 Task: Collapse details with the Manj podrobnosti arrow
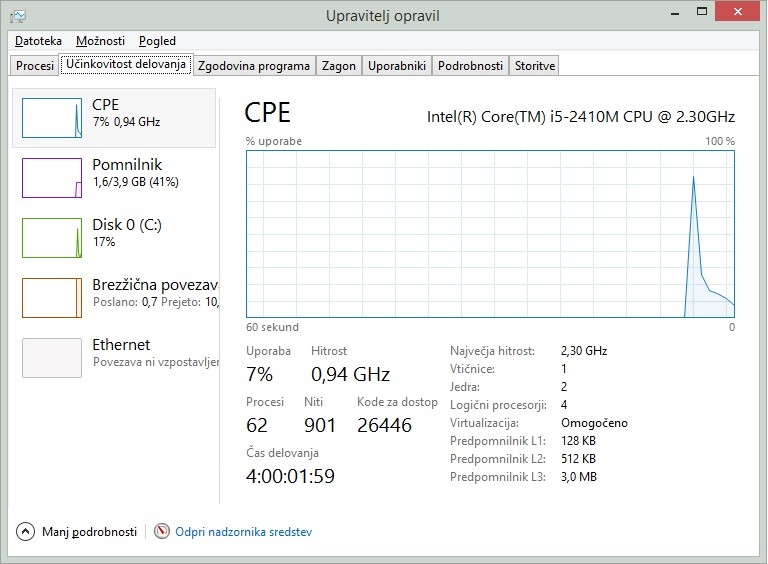(26, 532)
